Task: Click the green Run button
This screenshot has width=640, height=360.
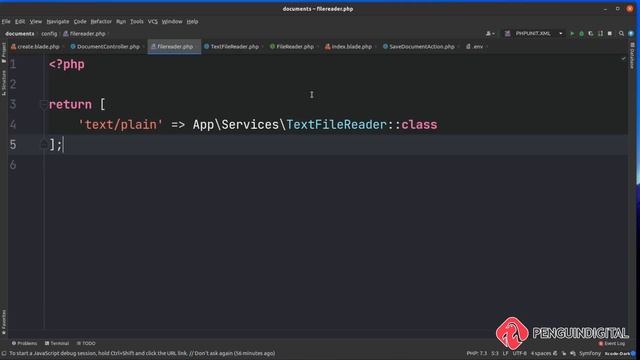Action: tap(572, 33)
